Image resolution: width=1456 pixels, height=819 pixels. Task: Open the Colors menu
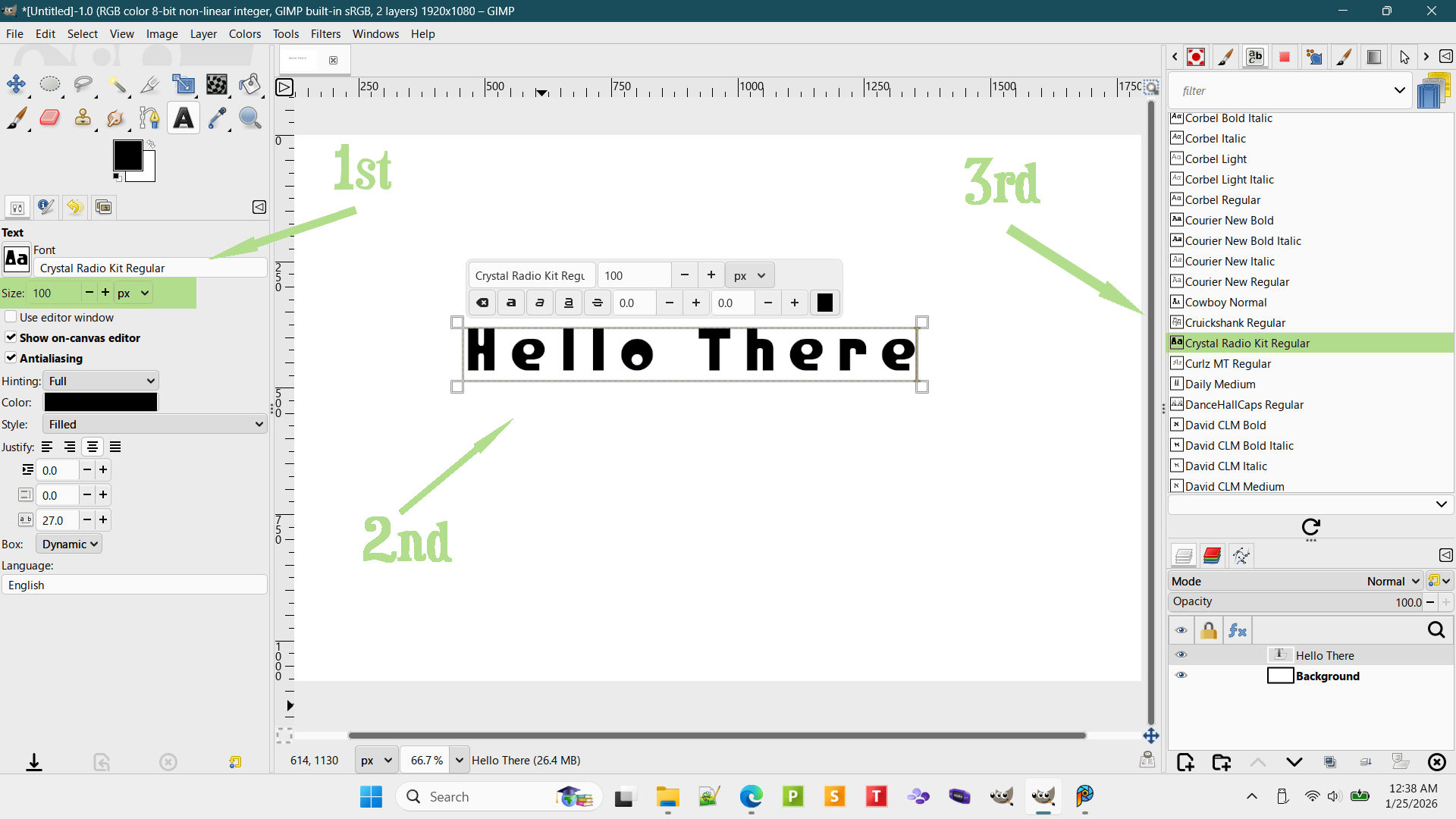click(244, 33)
